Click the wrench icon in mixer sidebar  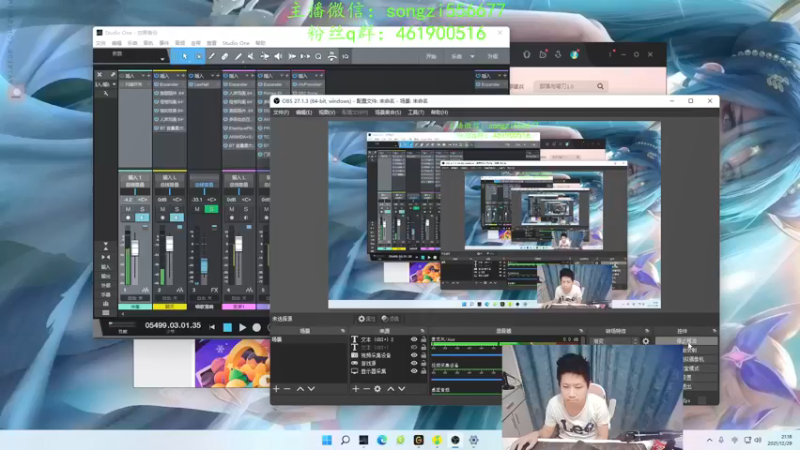[x=106, y=94]
